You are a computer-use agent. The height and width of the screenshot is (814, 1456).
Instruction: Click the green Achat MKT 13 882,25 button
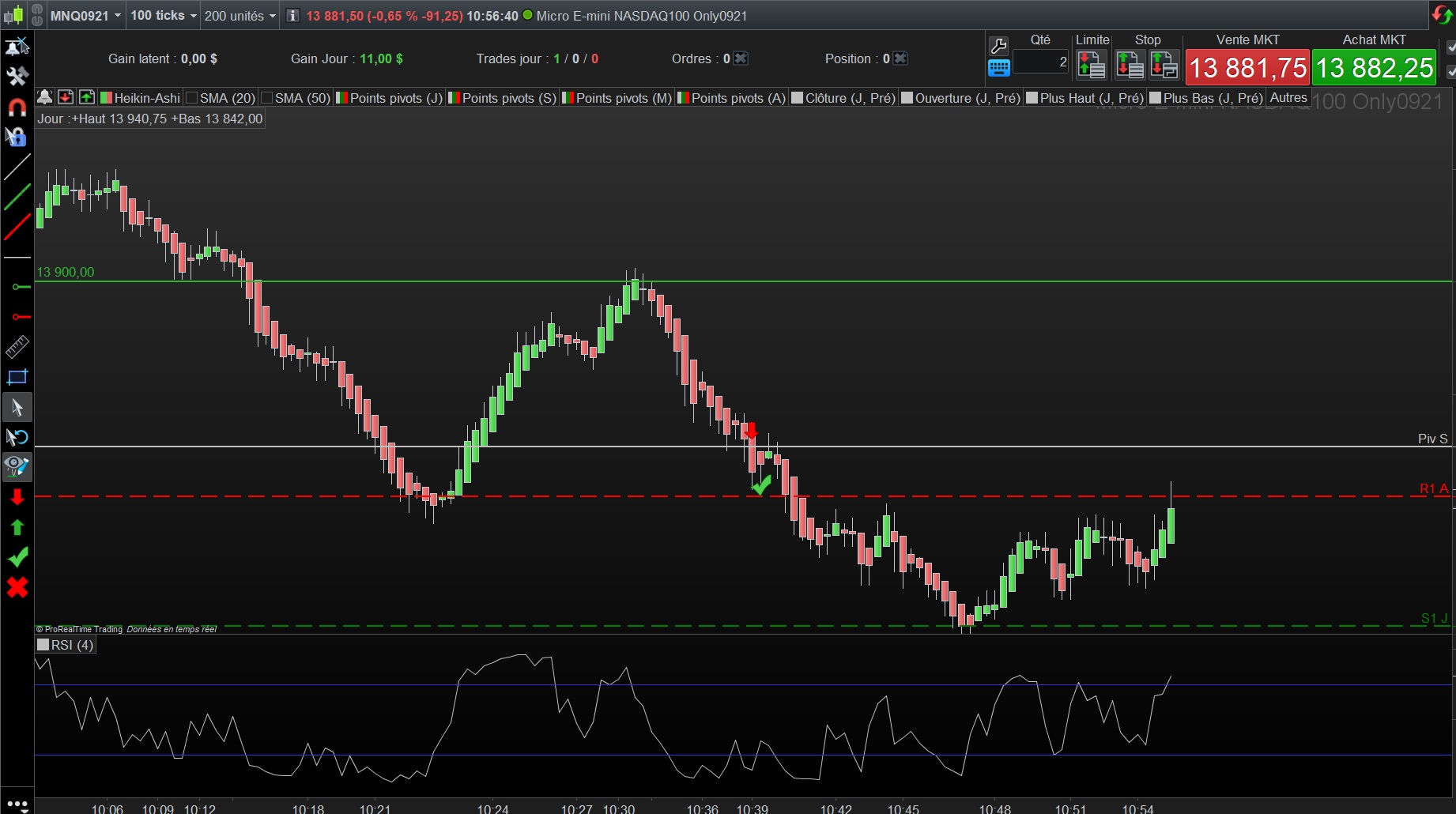[1374, 68]
